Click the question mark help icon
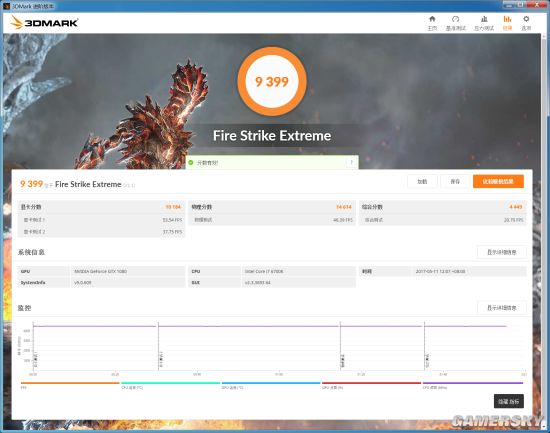This screenshot has height=433, width=550. (351, 162)
